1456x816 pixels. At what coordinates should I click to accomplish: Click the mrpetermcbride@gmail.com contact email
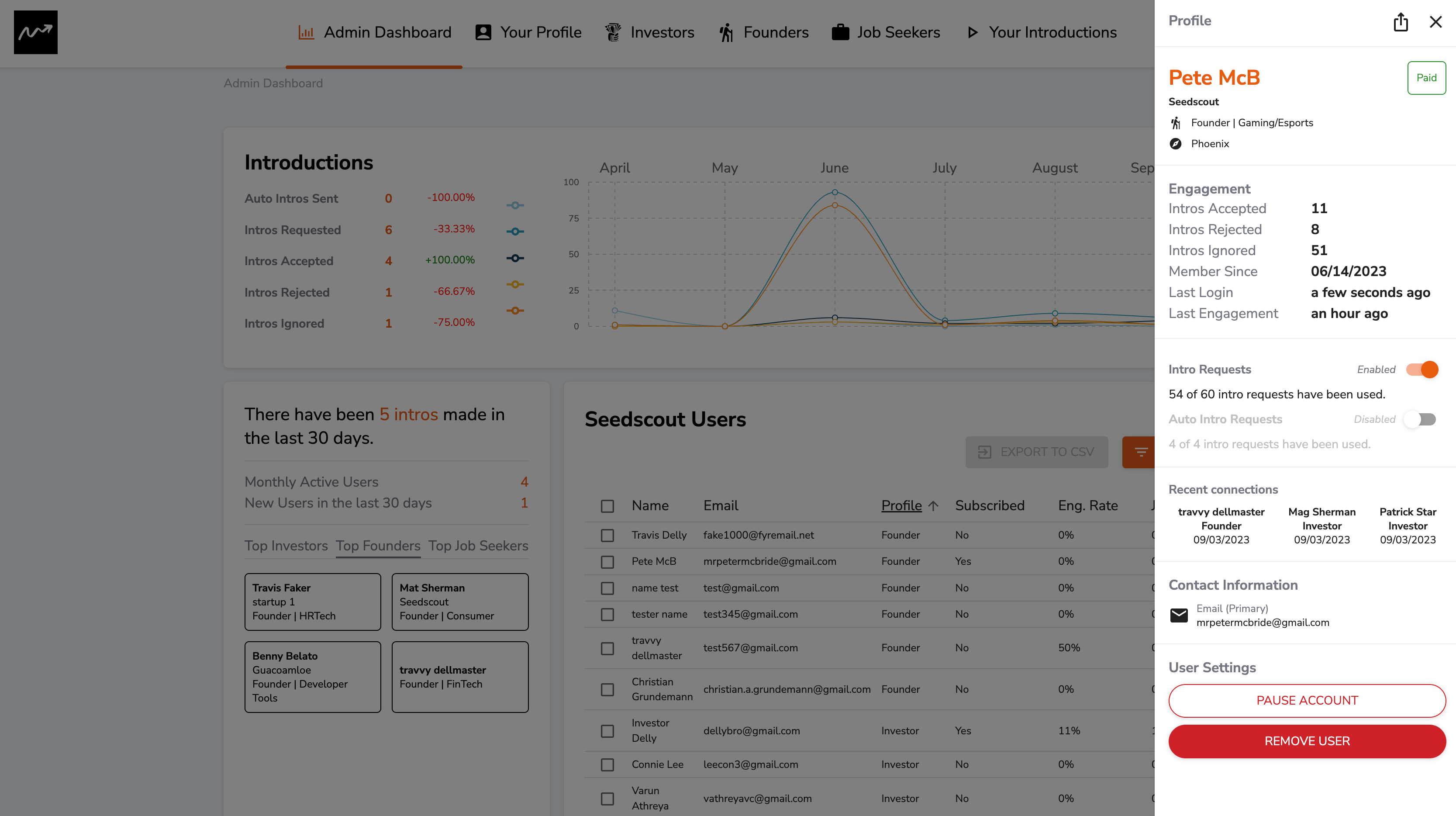(x=1262, y=622)
